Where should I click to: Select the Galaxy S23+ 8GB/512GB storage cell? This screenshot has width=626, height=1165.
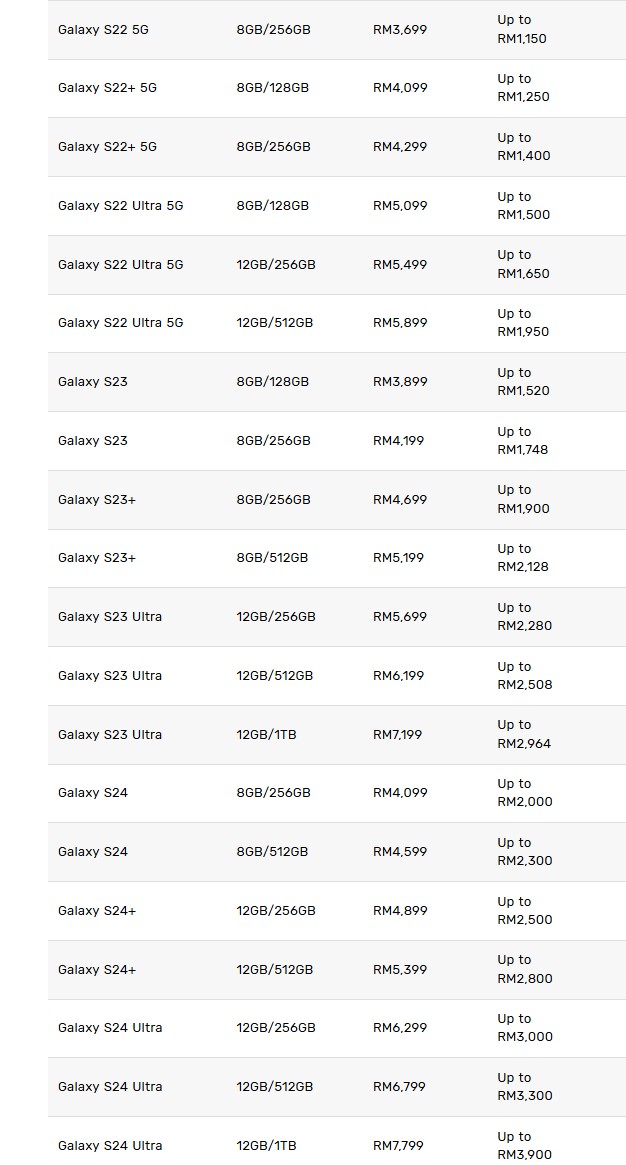pyautogui.click(x=272, y=557)
